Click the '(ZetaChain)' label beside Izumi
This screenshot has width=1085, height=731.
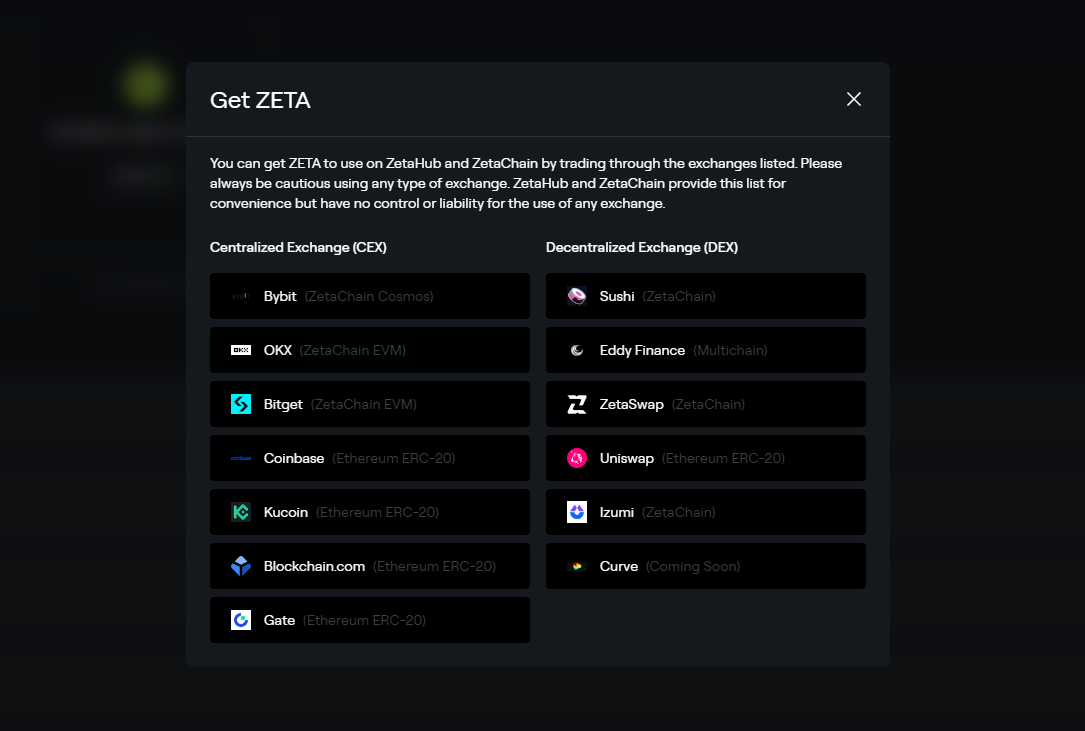pos(679,512)
